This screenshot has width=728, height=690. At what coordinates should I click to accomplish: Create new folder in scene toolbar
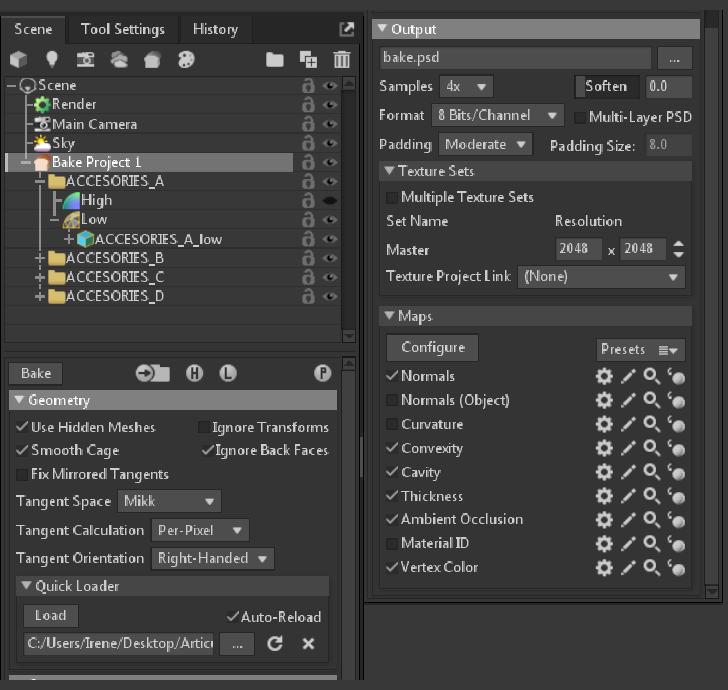(275, 60)
